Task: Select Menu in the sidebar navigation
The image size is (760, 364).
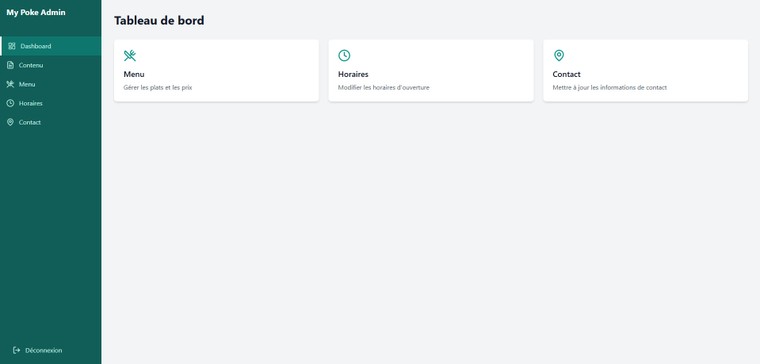Action: [50, 84]
